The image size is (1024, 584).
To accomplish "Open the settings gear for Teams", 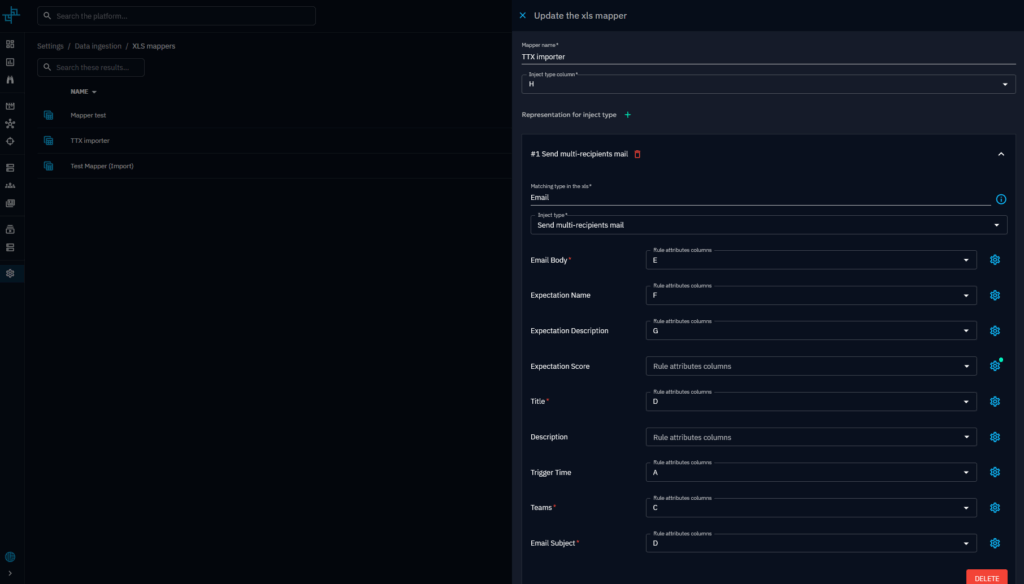I will click(x=994, y=508).
